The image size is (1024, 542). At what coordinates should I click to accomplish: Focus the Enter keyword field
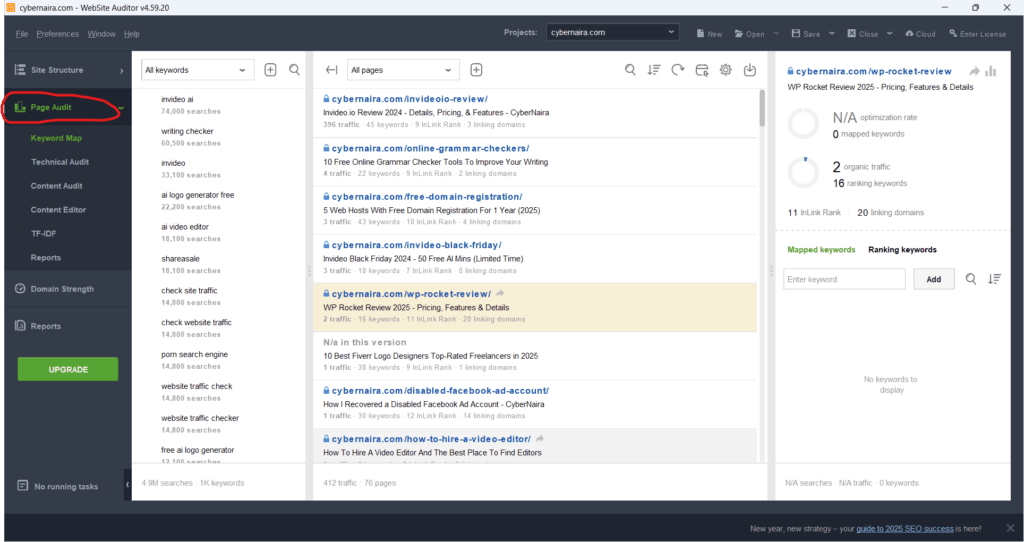[844, 279]
